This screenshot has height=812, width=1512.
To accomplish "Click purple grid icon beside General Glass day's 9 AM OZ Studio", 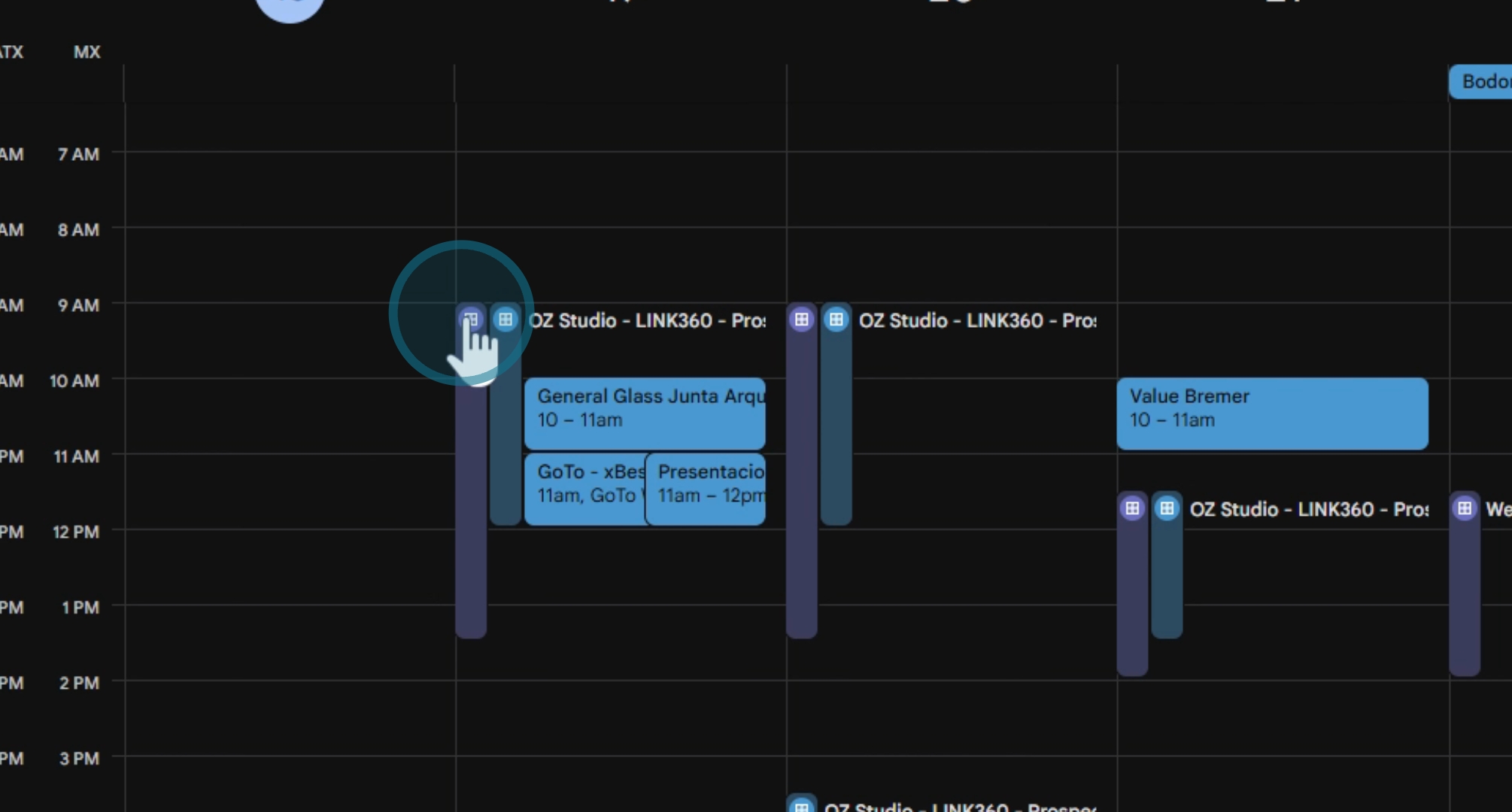I will pyautogui.click(x=471, y=320).
